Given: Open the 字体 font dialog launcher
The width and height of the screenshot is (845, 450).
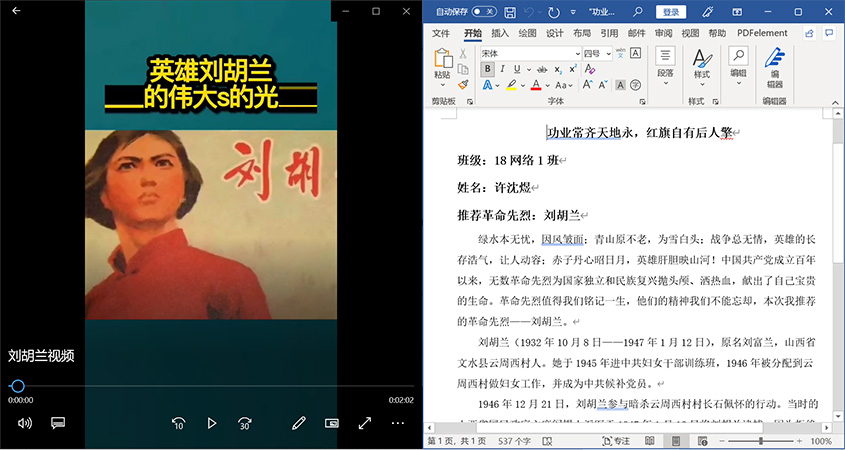Looking at the screenshot, I should [x=642, y=101].
